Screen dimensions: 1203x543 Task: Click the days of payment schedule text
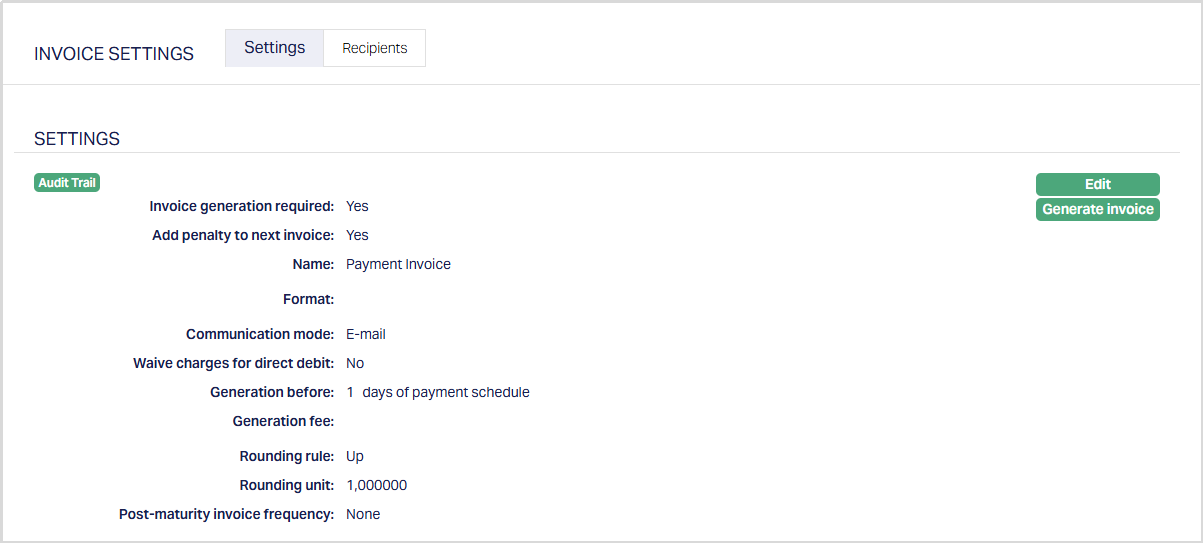click(446, 392)
